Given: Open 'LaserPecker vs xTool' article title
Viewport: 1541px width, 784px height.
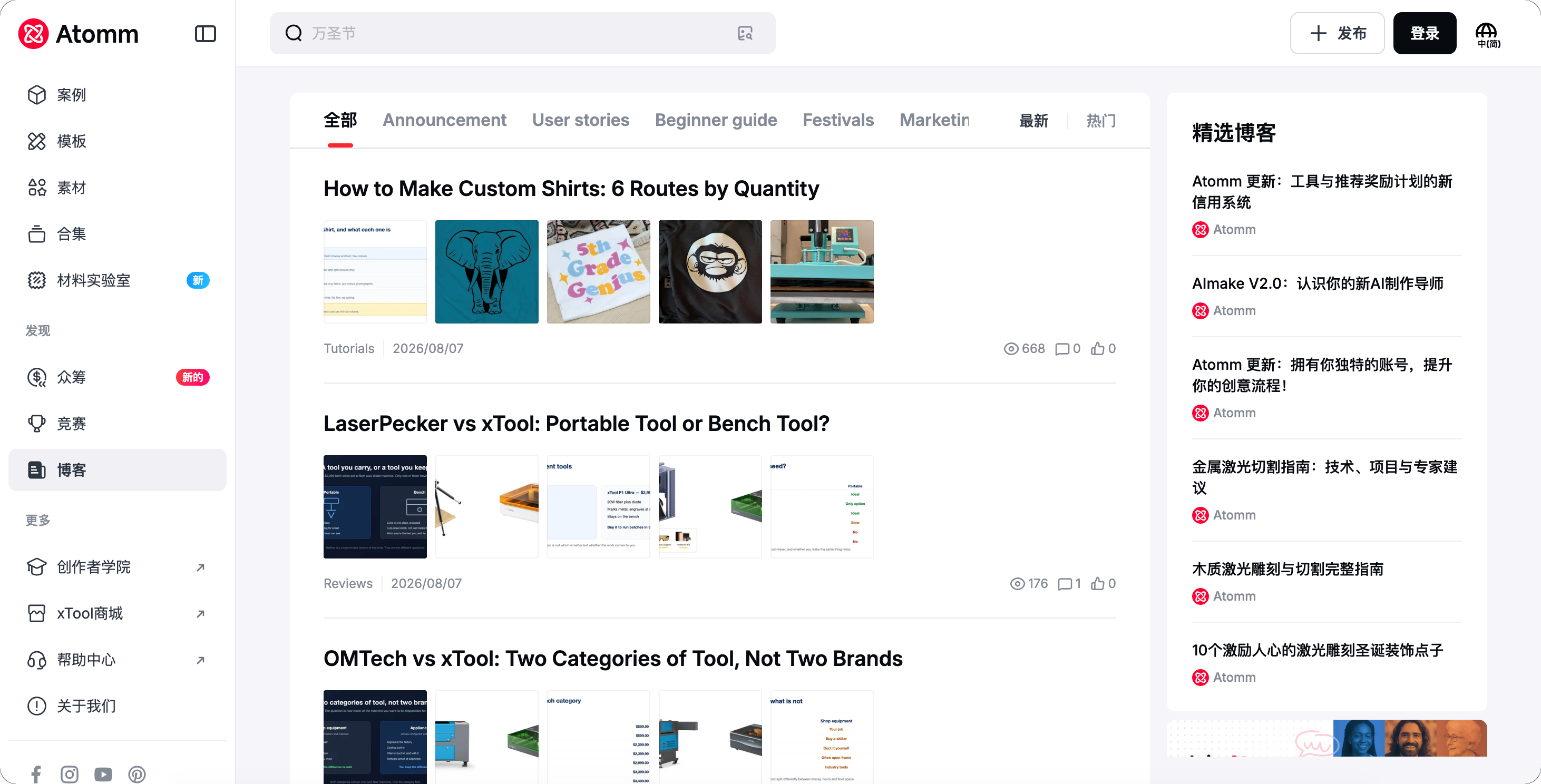Looking at the screenshot, I should click(576, 424).
